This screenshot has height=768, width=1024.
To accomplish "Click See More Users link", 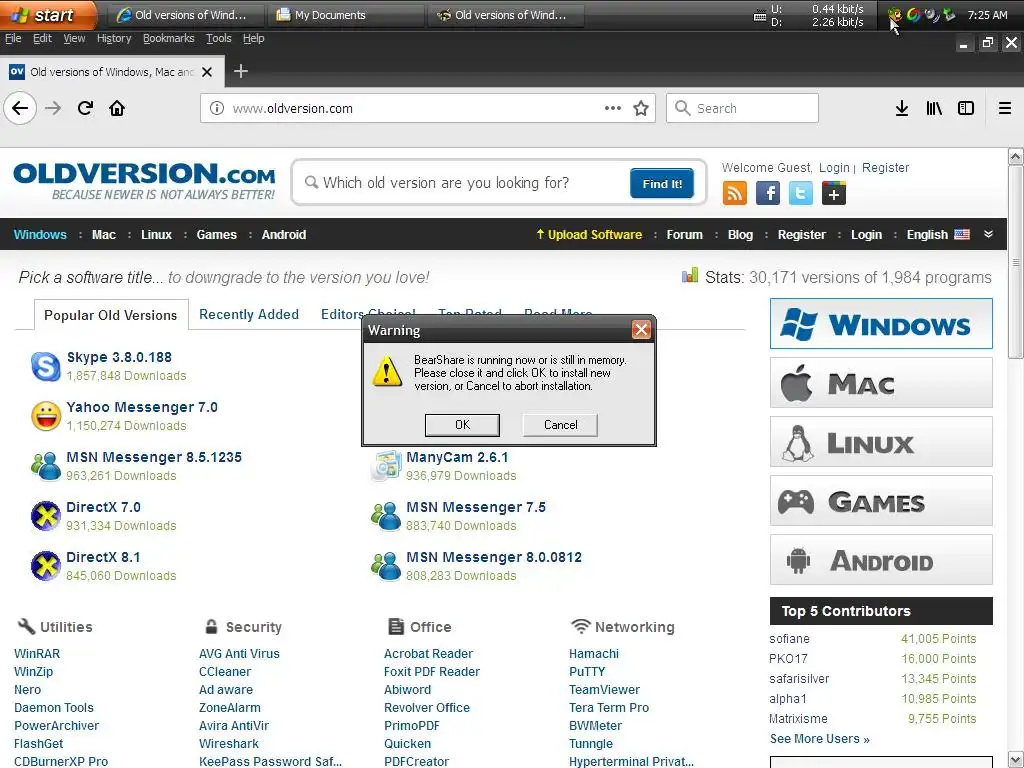I will (819, 739).
